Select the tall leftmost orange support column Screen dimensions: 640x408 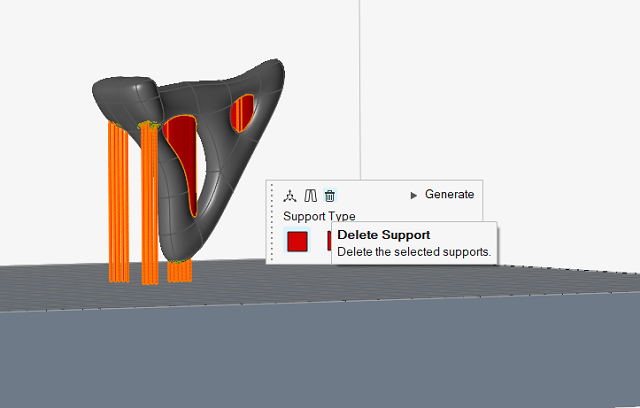(x=117, y=200)
